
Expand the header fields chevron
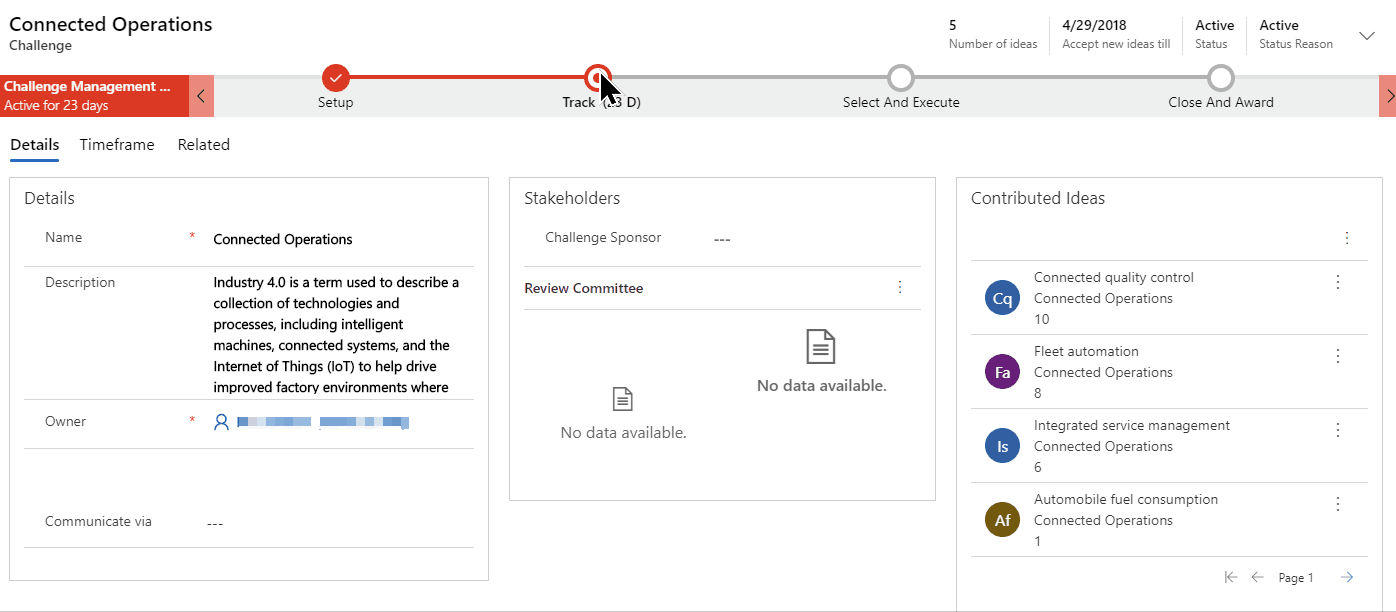(1367, 36)
